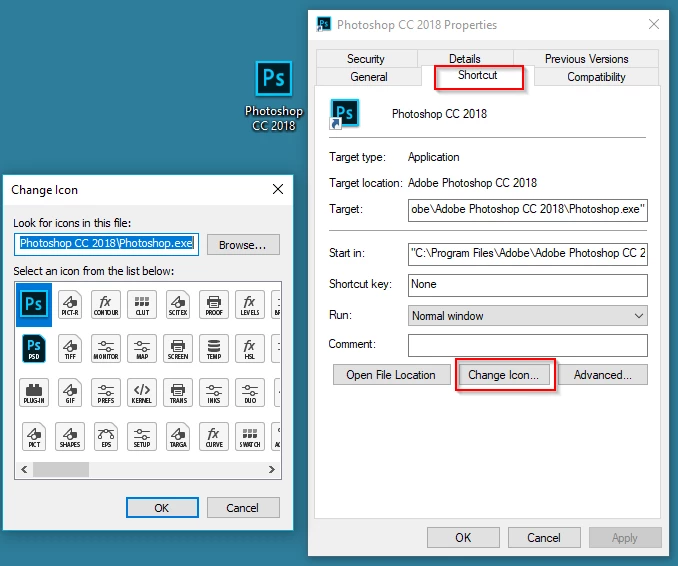Click the empty Comment field
Screen dimensions: 678x566
tap(528, 345)
